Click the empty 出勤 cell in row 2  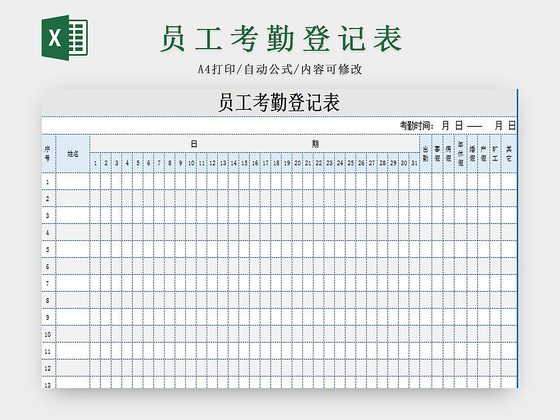(x=425, y=199)
